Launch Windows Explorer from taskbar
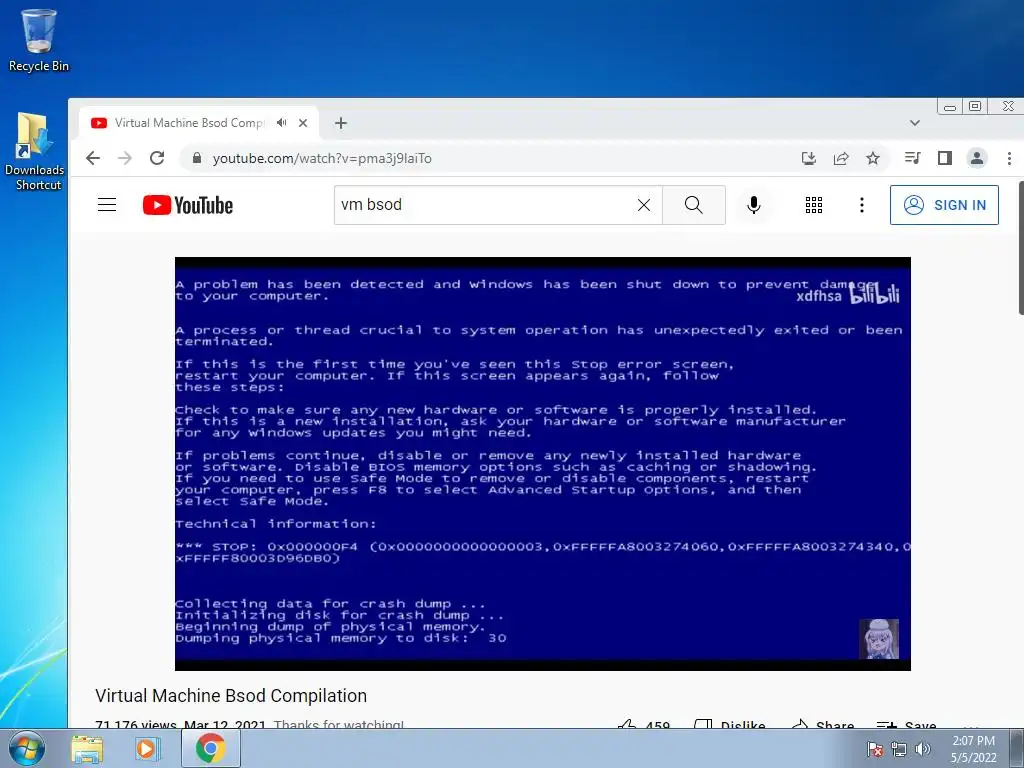 click(x=87, y=749)
